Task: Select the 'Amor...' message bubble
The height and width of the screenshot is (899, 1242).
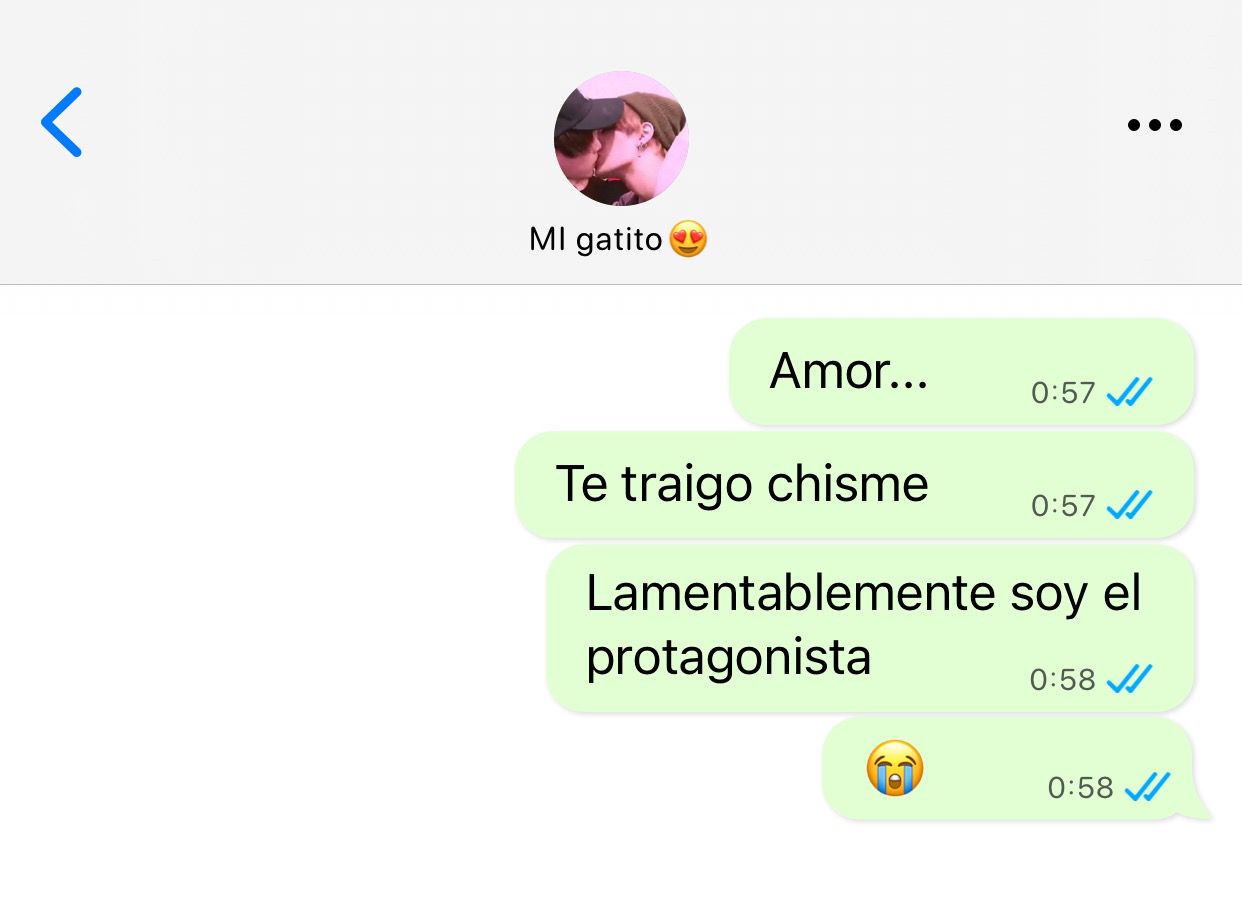Action: (962, 372)
